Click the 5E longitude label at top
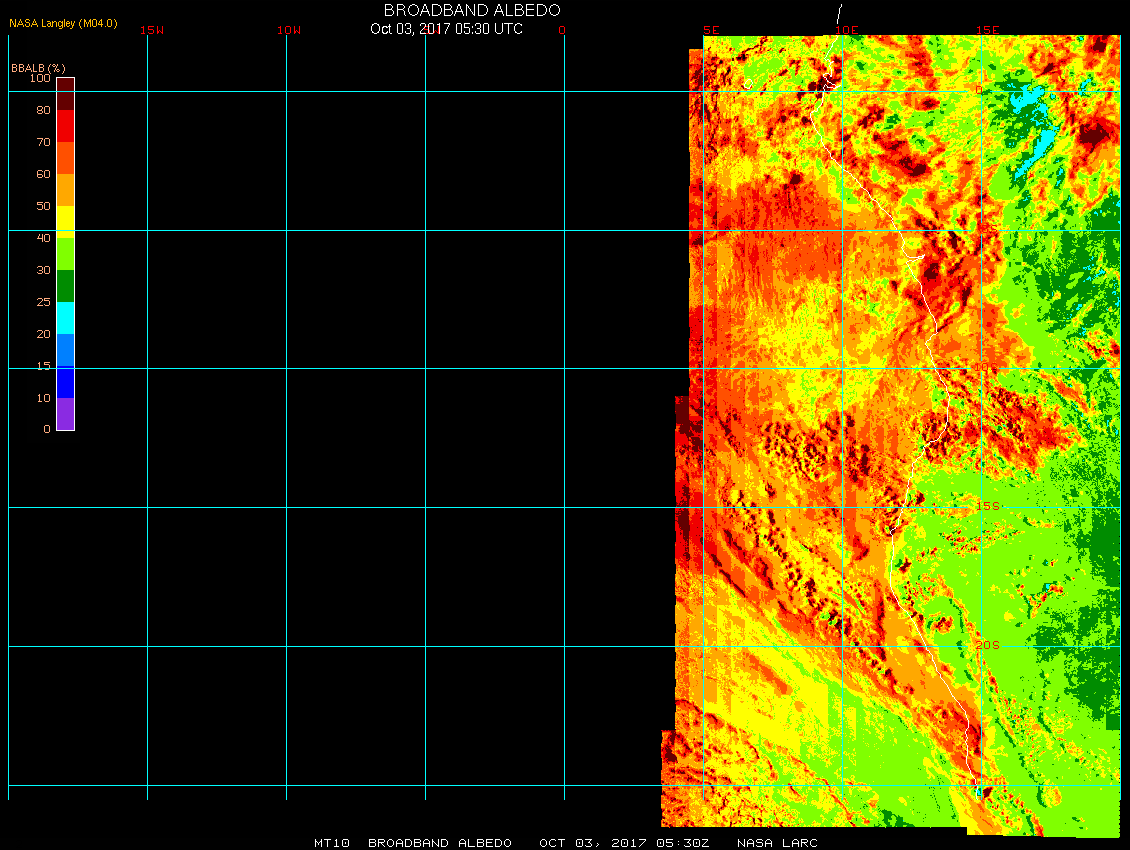 (x=711, y=30)
